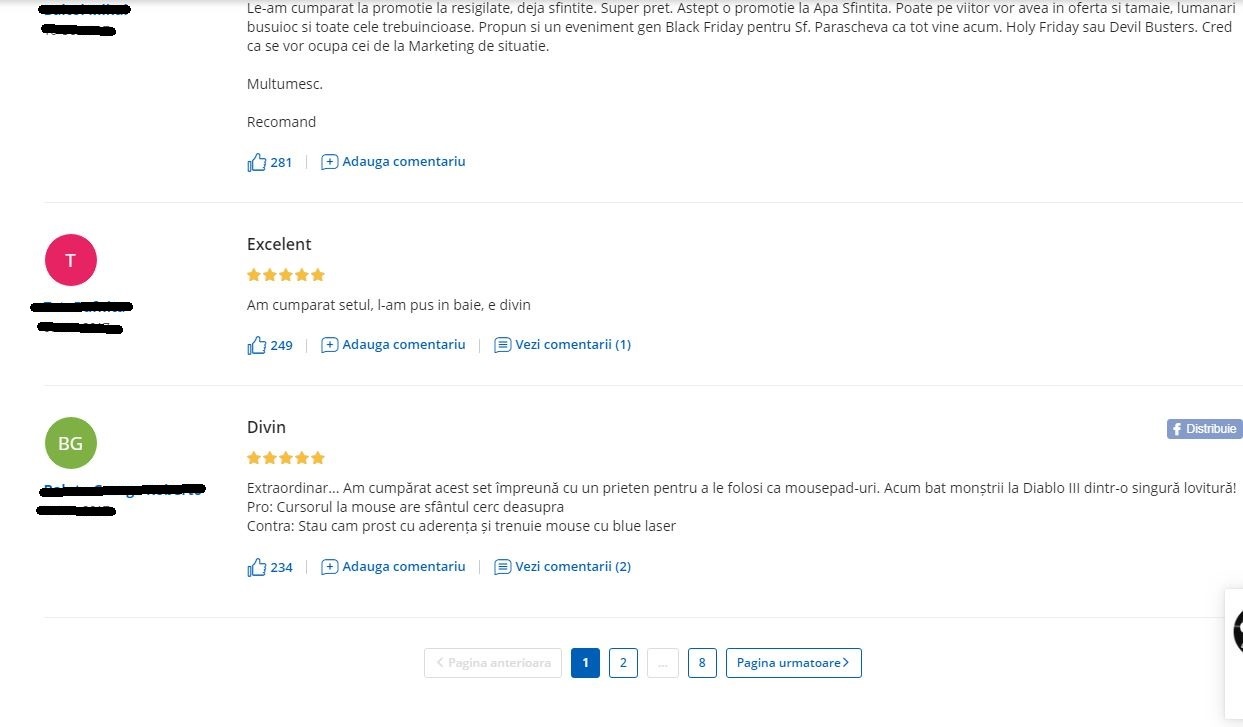The width and height of the screenshot is (1243, 727).
Task: Click the green 'BG' user avatar
Action: point(71,443)
